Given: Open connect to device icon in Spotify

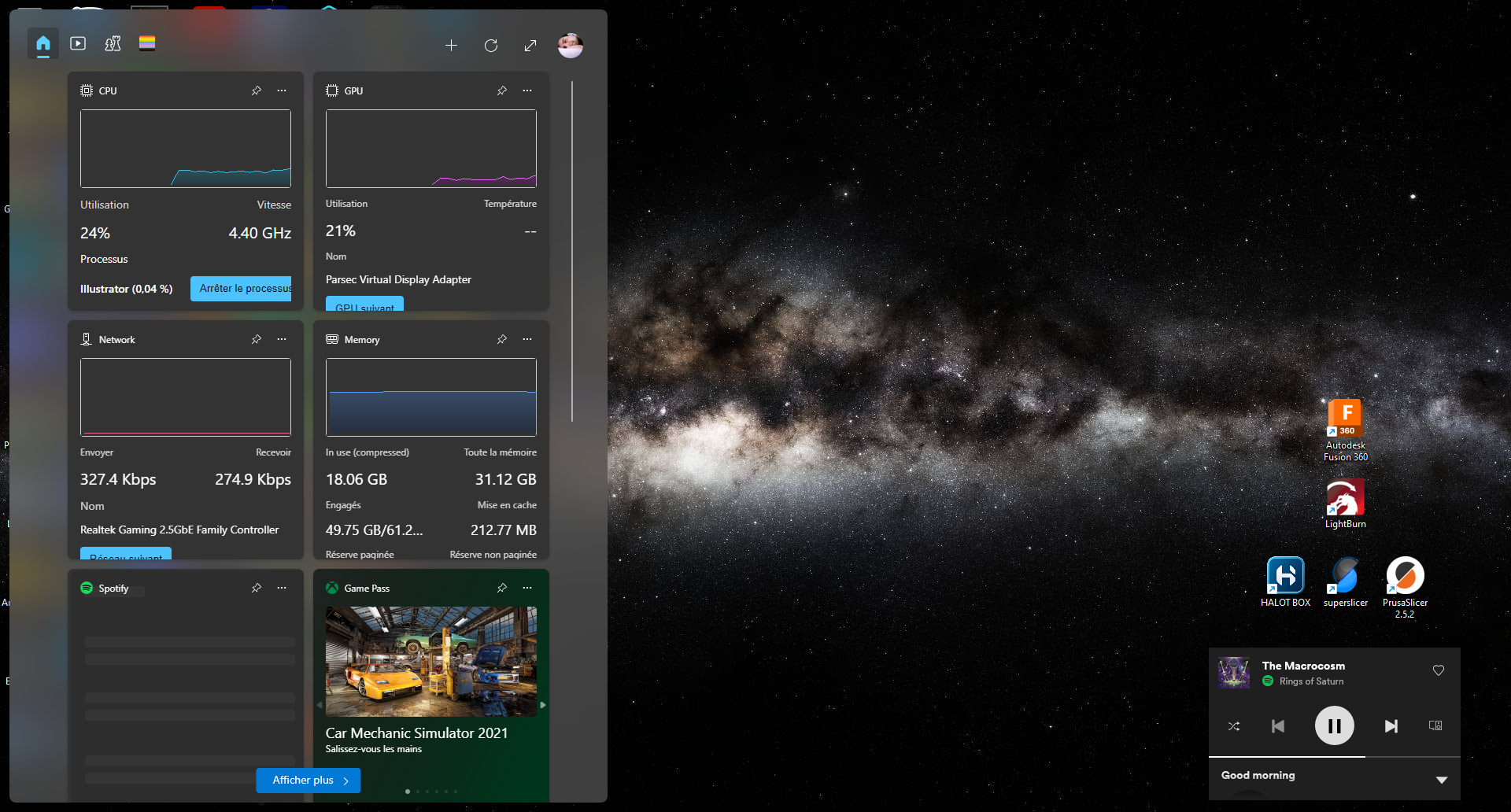Looking at the screenshot, I should pyautogui.click(x=1435, y=725).
